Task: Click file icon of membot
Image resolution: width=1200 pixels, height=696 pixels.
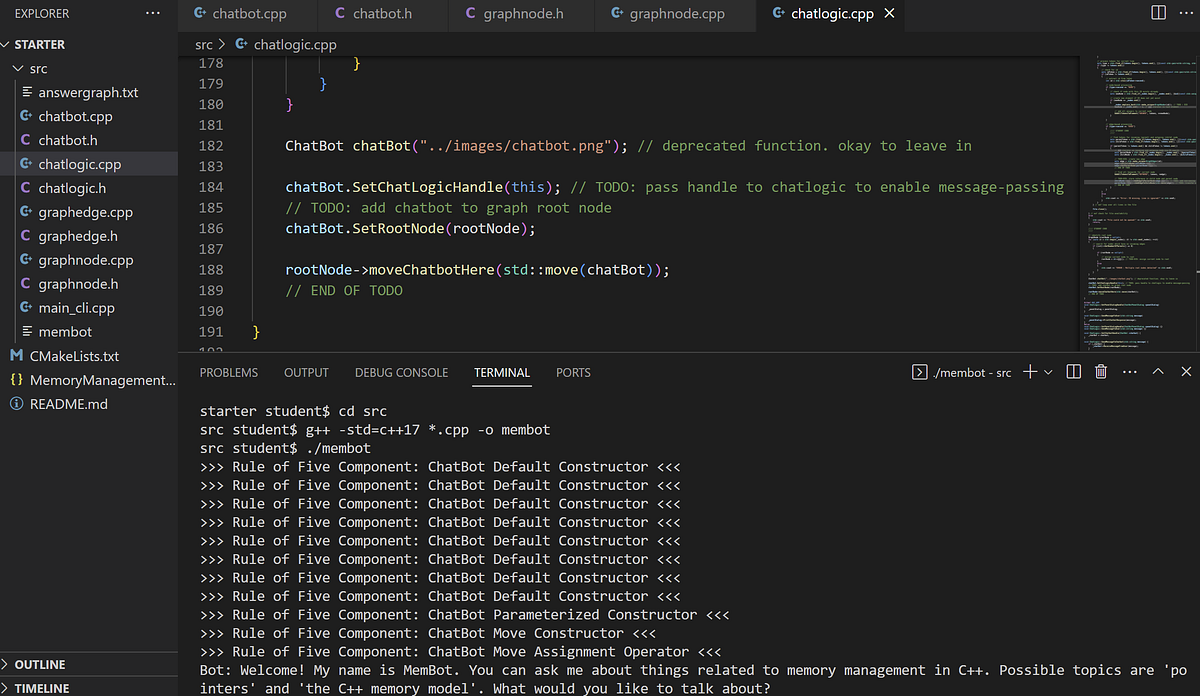Action: [27, 332]
